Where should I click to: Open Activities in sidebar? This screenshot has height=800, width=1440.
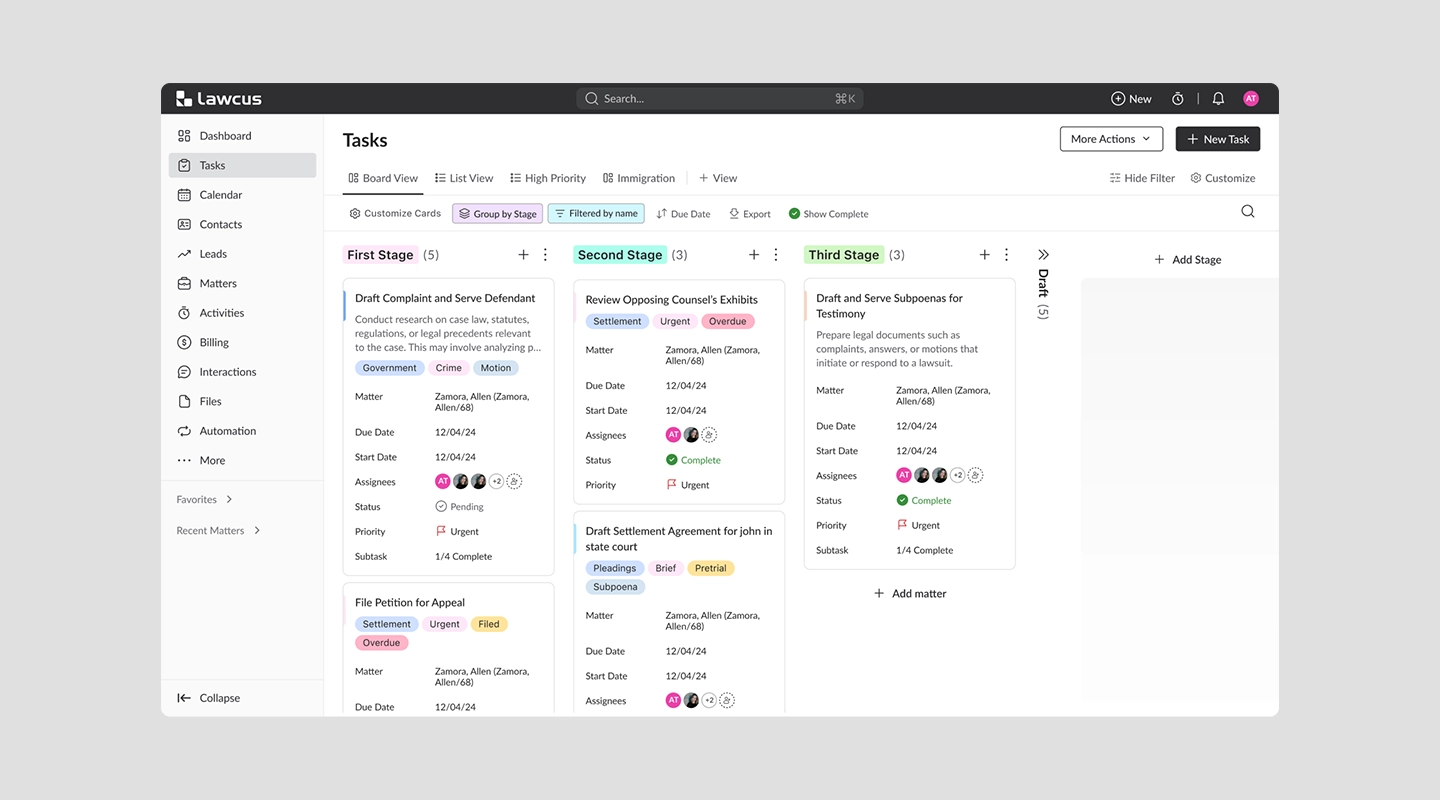[x=242, y=313]
